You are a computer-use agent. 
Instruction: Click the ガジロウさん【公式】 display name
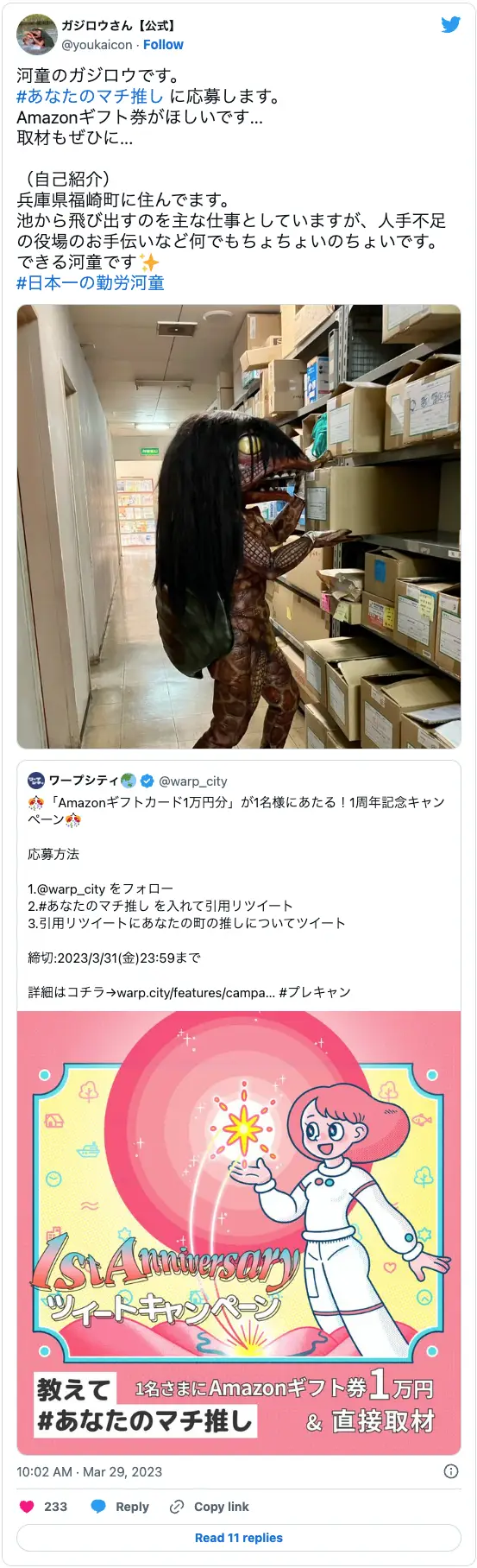click(118, 26)
